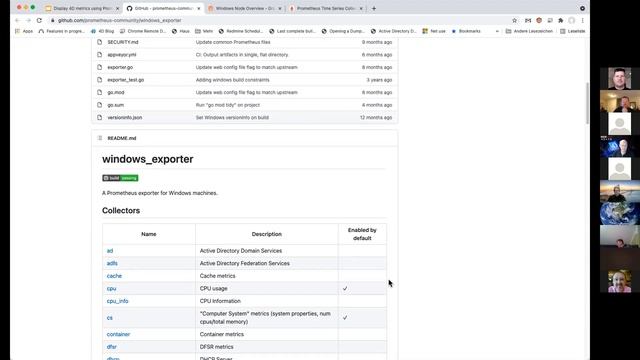Open the Mehr bookmarks folder
The height and width of the screenshot is (360, 640).
(x=204, y=31)
